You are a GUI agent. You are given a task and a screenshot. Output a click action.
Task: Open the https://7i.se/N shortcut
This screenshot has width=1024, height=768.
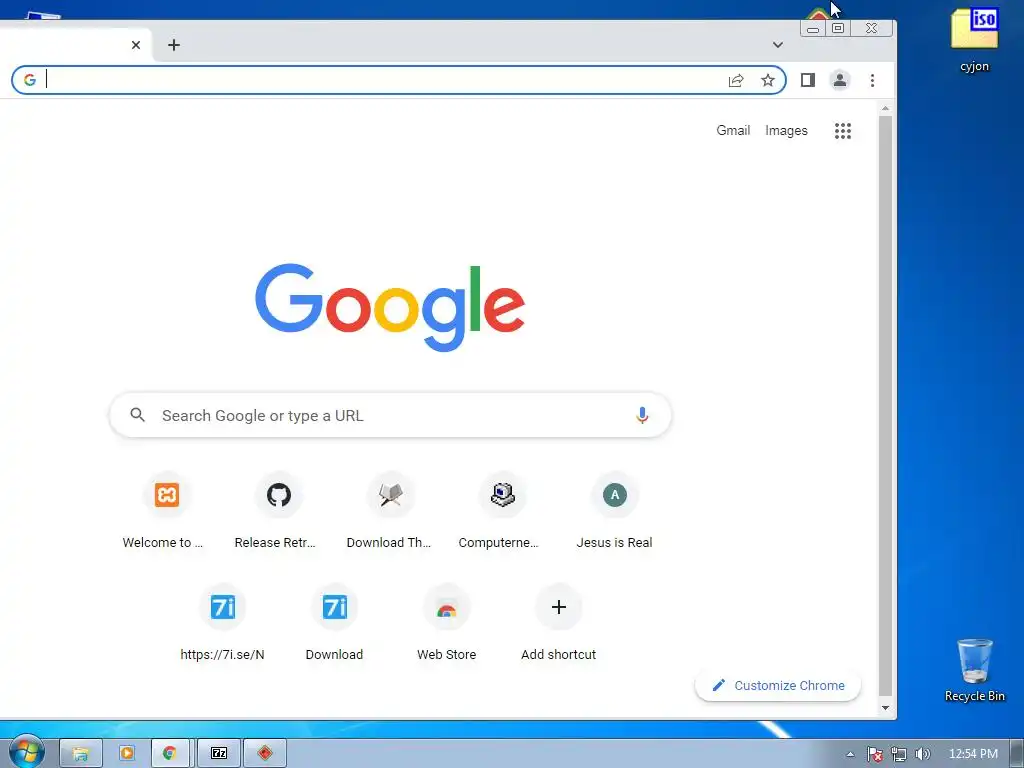[223, 624]
